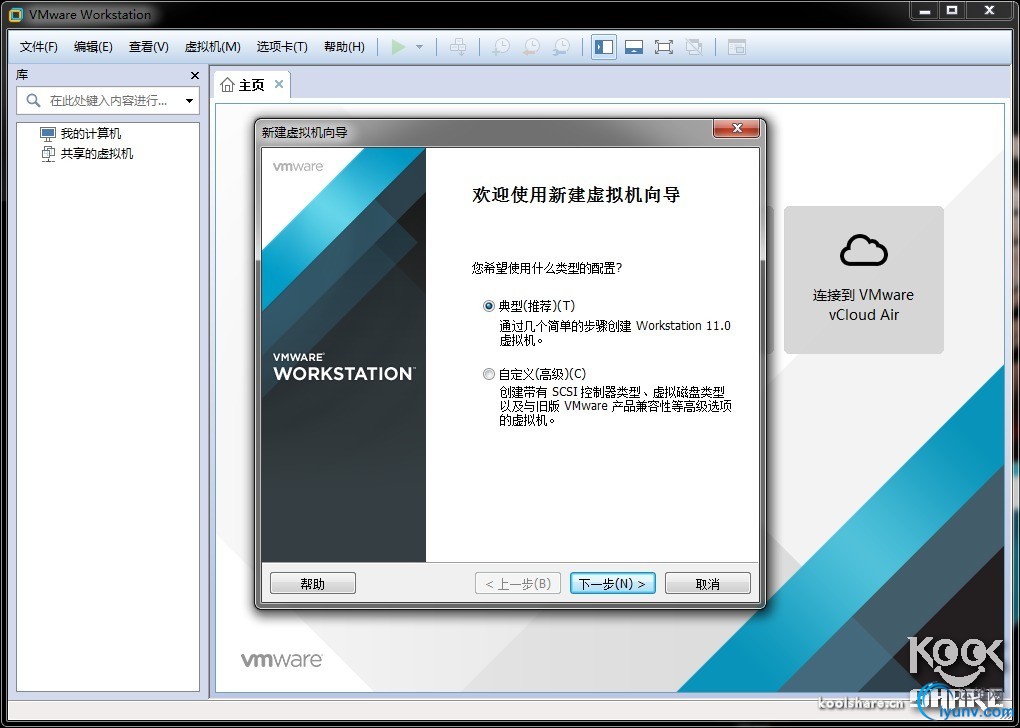This screenshot has height=728, width=1020.
Task: Click the cloud icon on the vCloud Air tile
Action: pyautogui.click(x=863, y=250)
